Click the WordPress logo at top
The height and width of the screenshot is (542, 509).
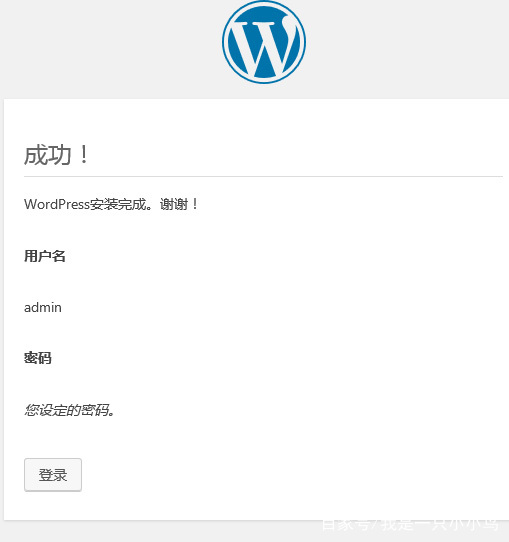coord(264,42)
